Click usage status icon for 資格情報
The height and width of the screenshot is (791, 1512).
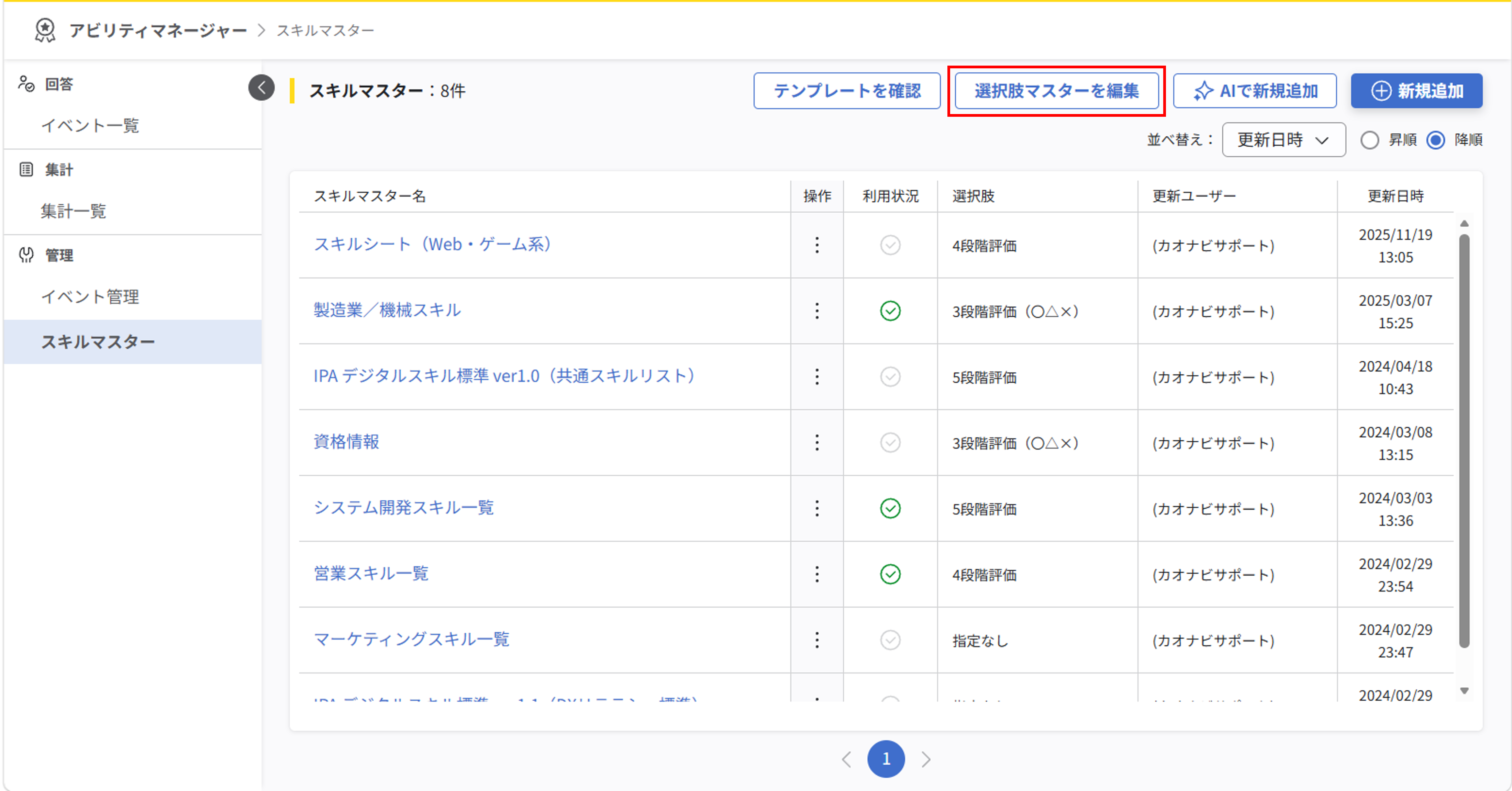pos(890,442)
